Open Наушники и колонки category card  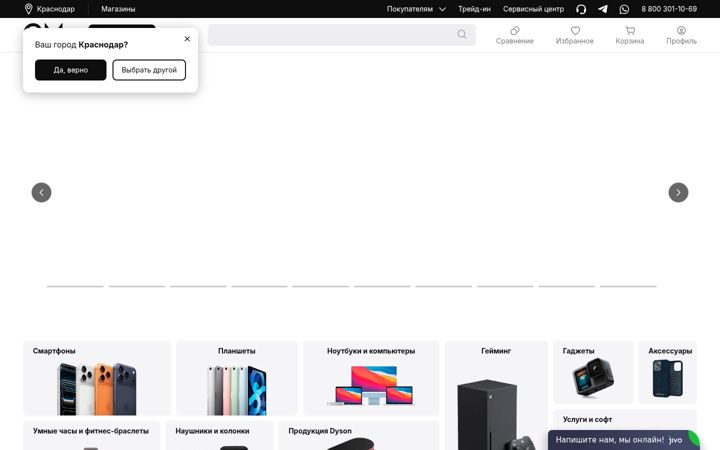pyautogui.click(x=219, y=436)
